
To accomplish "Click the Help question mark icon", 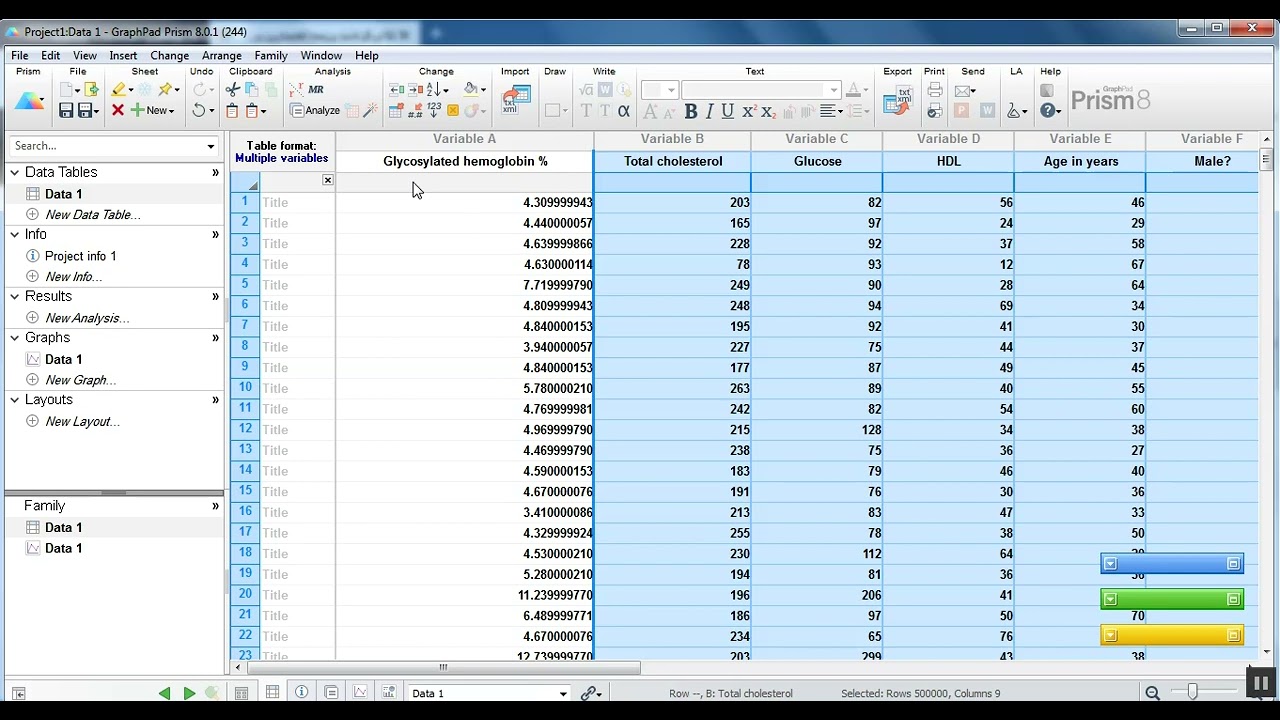I will pyautogui.click(x=1047, y=111).
